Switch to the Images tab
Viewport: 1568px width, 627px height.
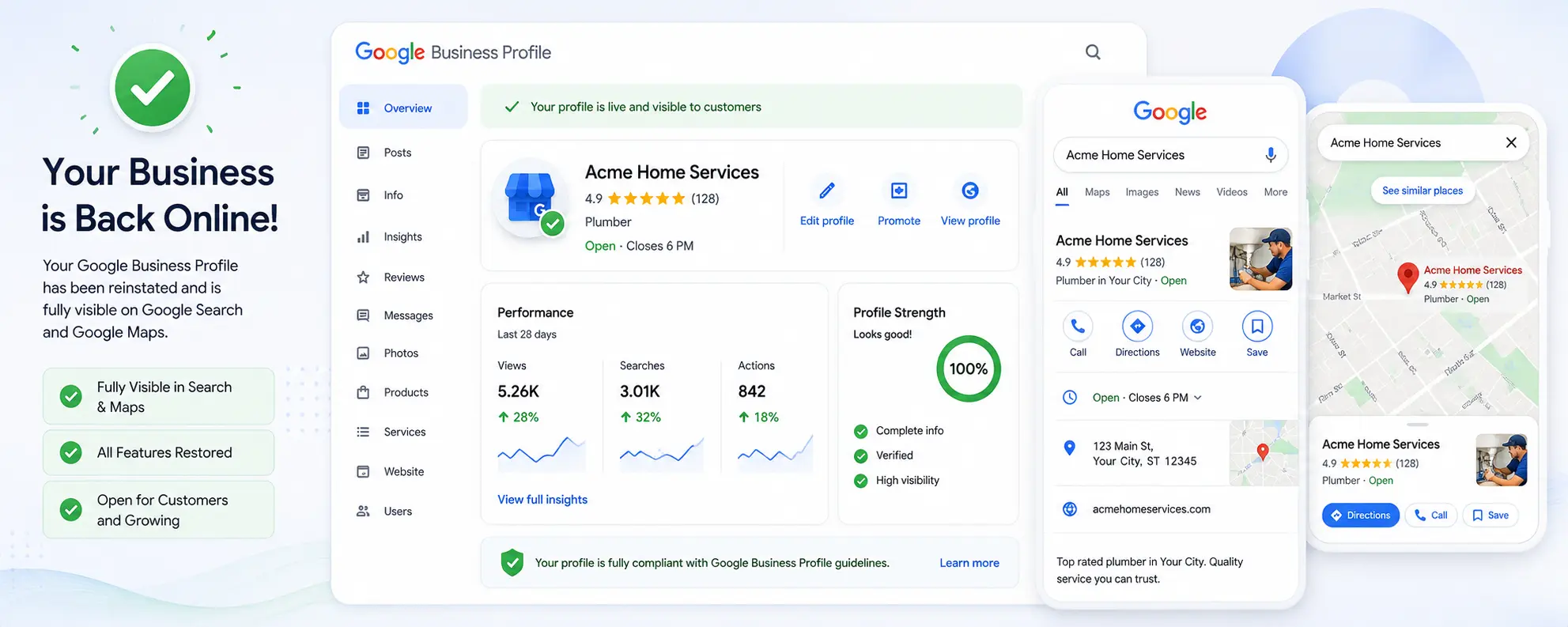(1142, 192)
